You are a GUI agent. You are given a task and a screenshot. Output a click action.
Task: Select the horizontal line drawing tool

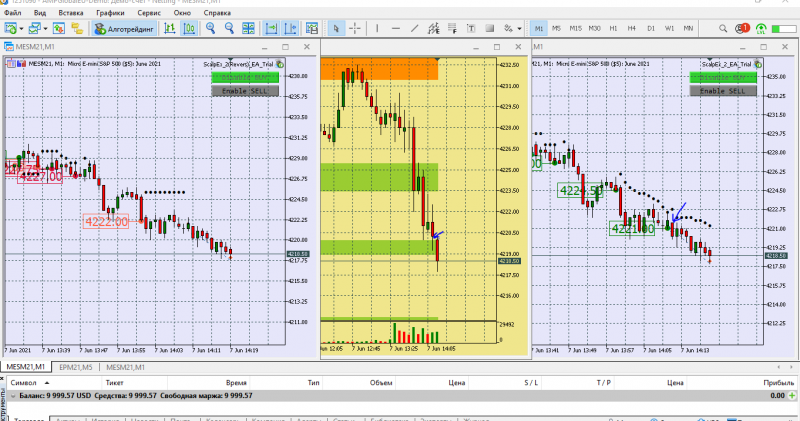click(395, 29)
